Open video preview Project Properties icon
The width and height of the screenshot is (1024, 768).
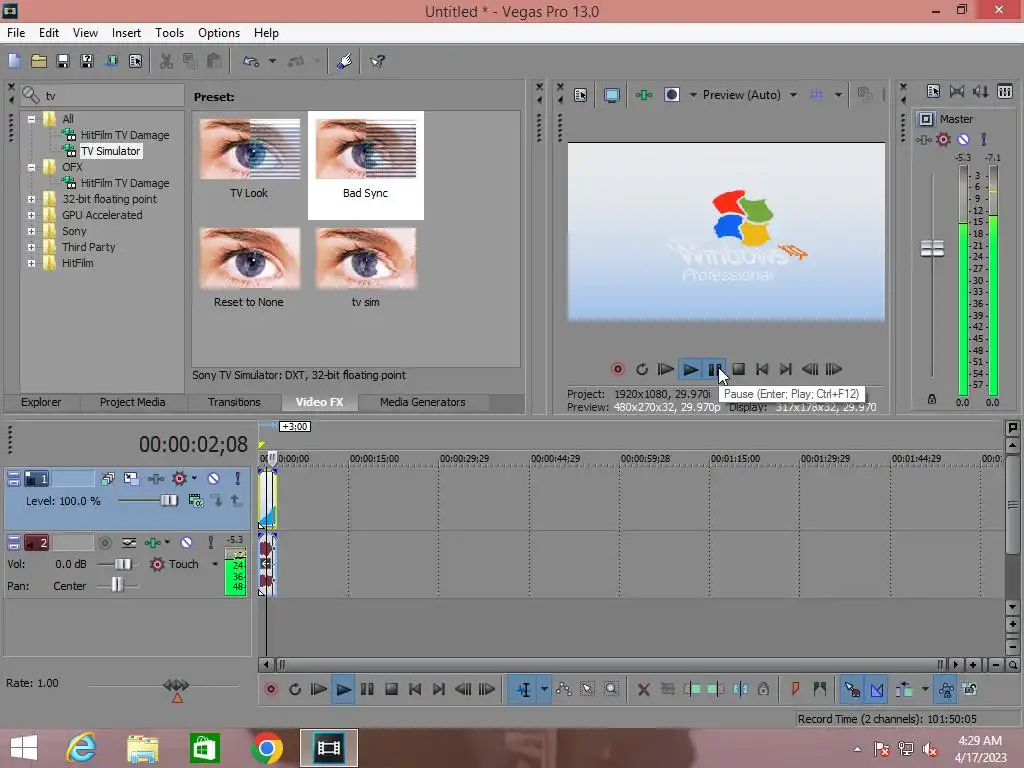[x=581, y=95]
